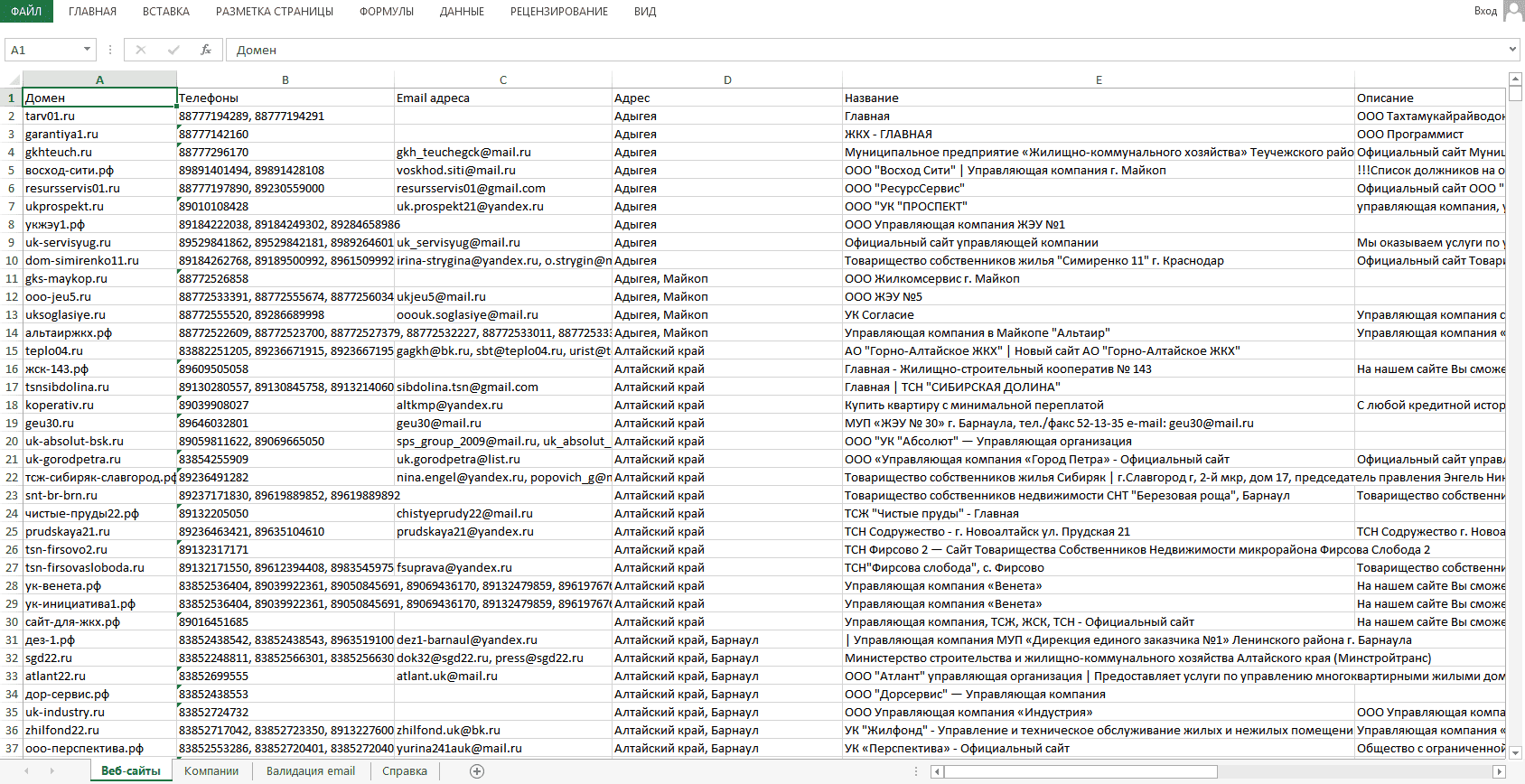Select cell with uk-gorodpetra.ru
The height and width of the screenshot is (784, 1525).
(99, 459)
